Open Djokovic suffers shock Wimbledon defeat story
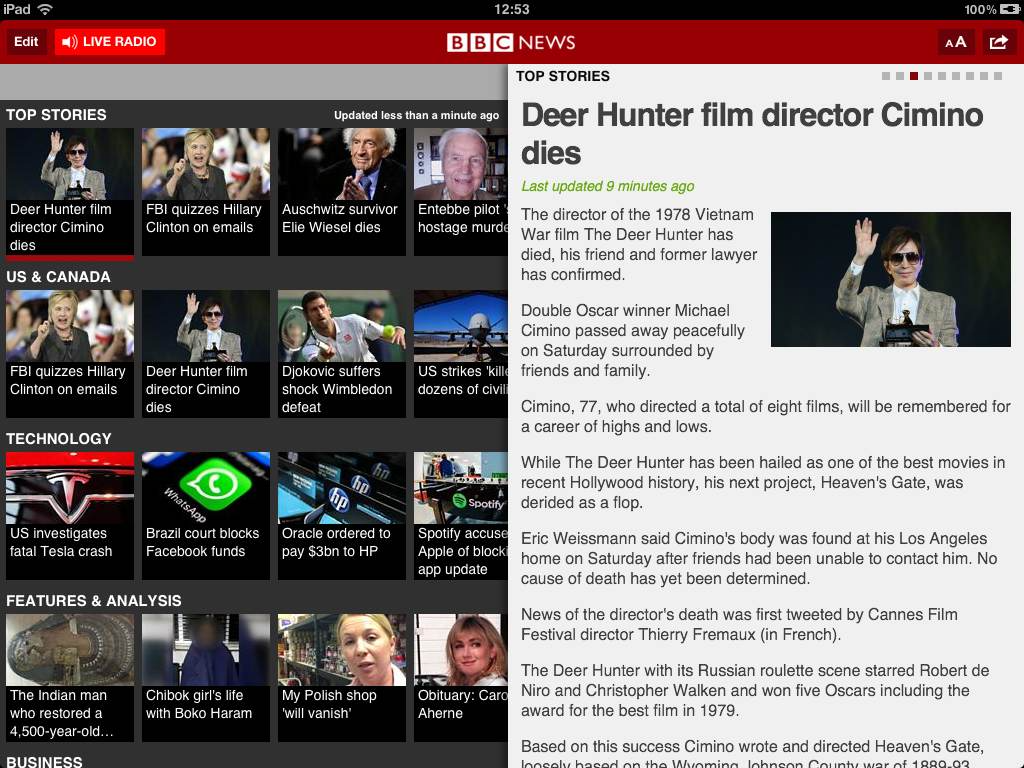The width and height of the screenshot is (1024, 768). [342, 354]
